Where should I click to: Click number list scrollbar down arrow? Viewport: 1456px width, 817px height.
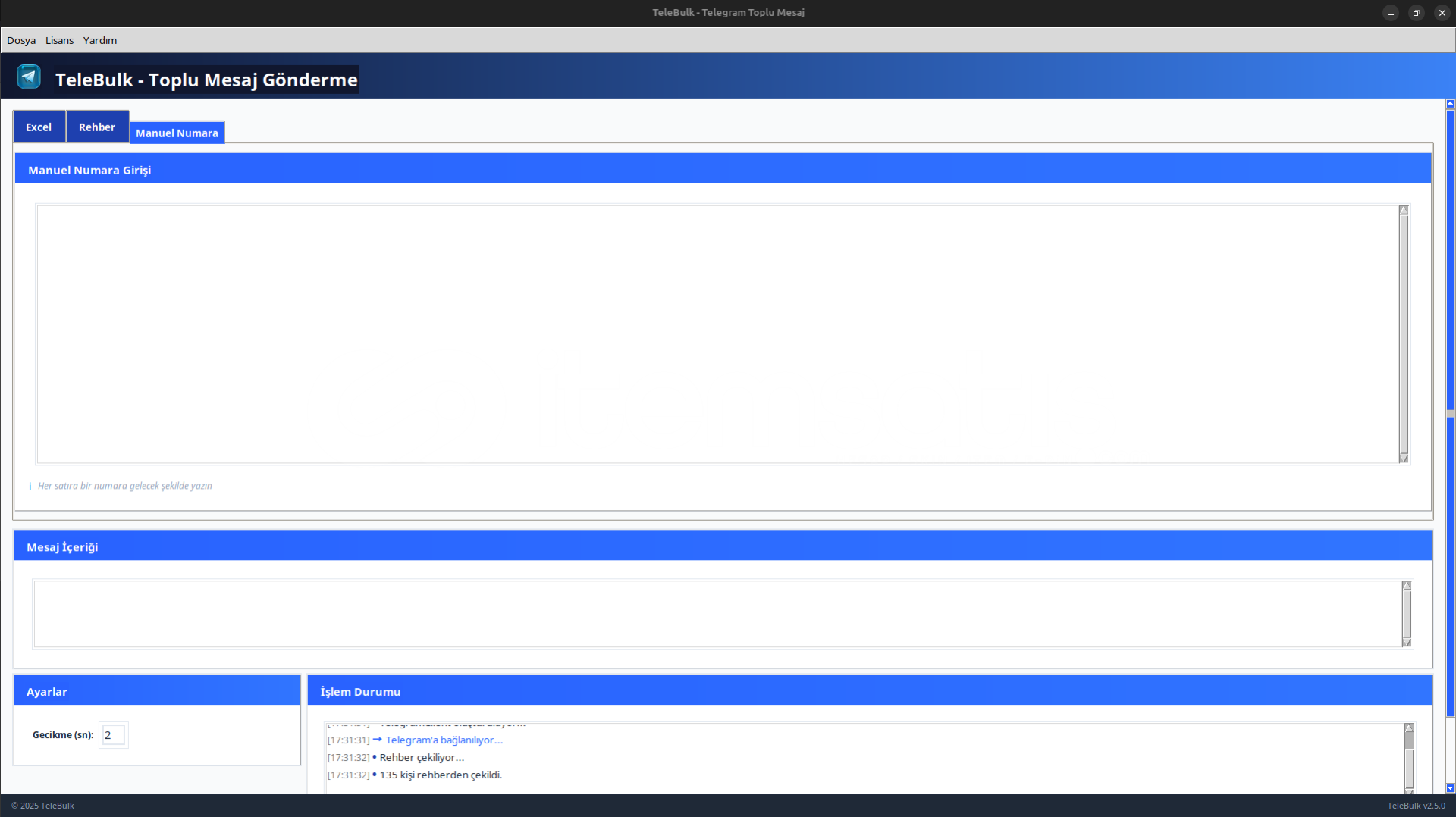(x=1404, y=458)
